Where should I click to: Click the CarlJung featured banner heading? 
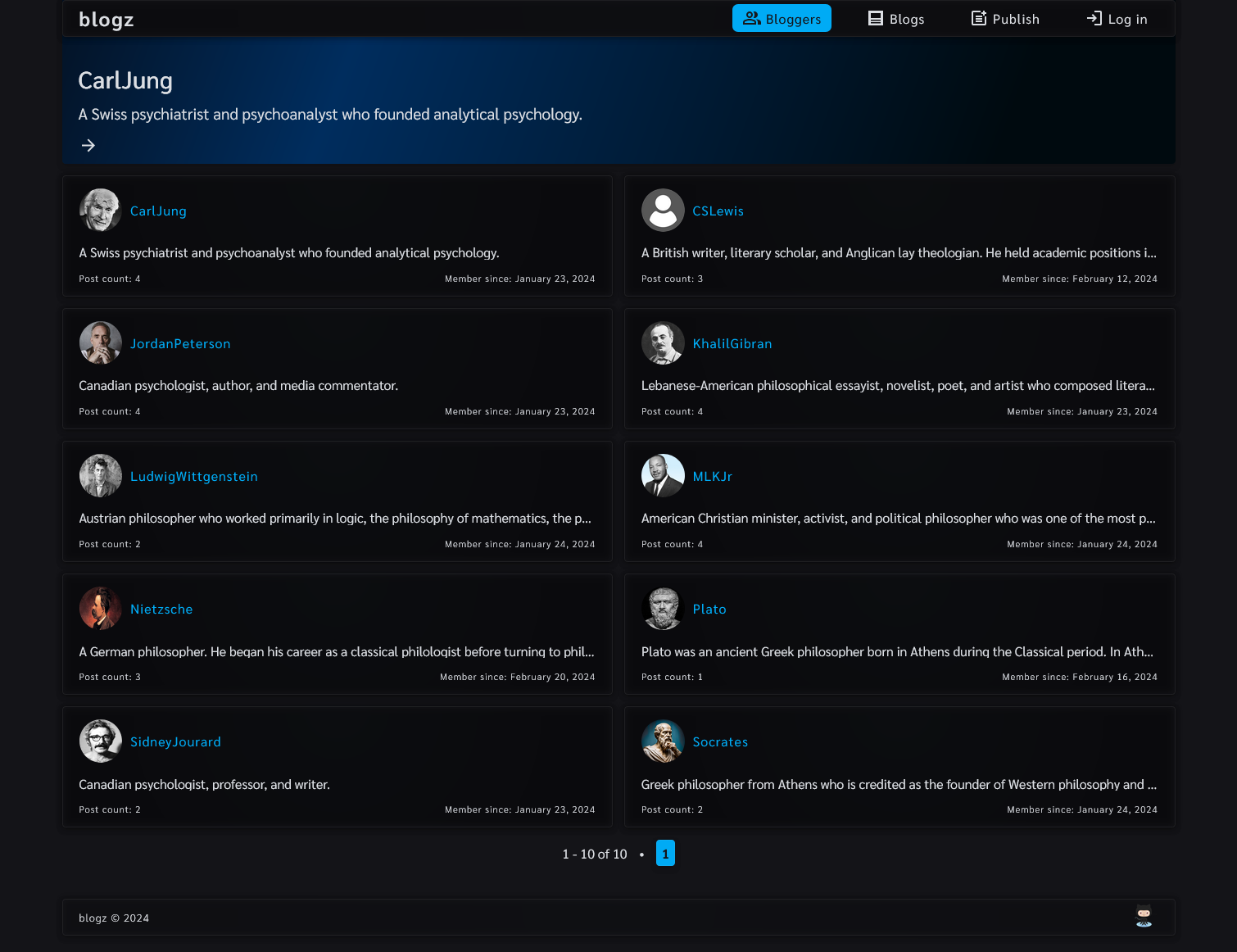click(x=125, y=80)
